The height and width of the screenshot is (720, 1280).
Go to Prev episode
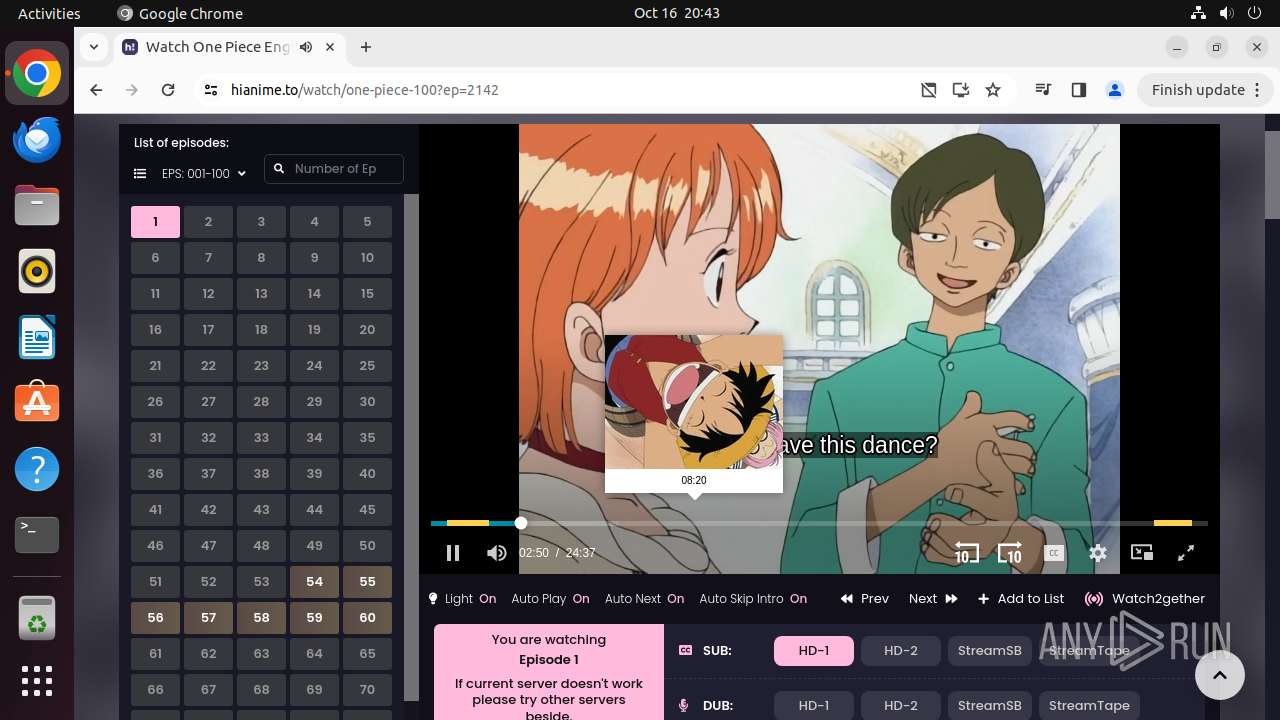pyautogui.click(x=864, y=599)
